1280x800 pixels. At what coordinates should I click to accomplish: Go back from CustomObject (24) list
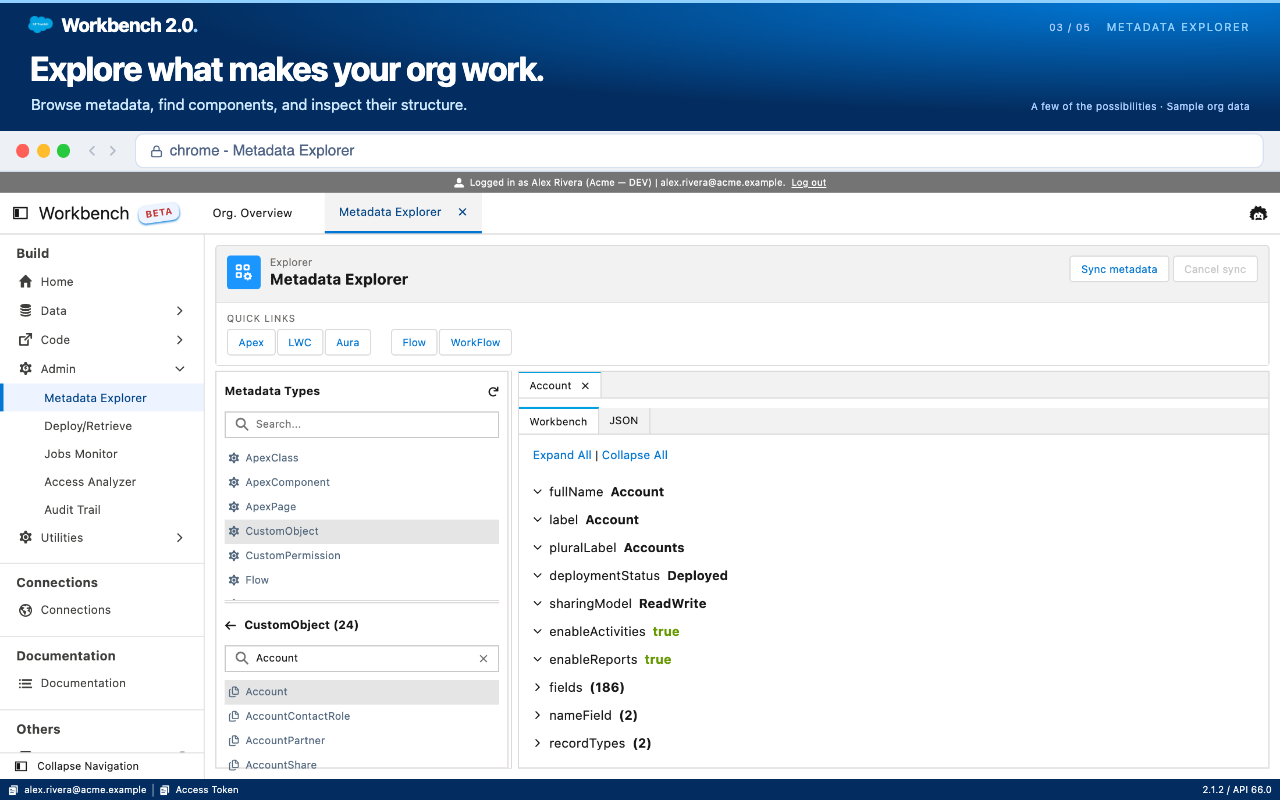click(231, 625)
